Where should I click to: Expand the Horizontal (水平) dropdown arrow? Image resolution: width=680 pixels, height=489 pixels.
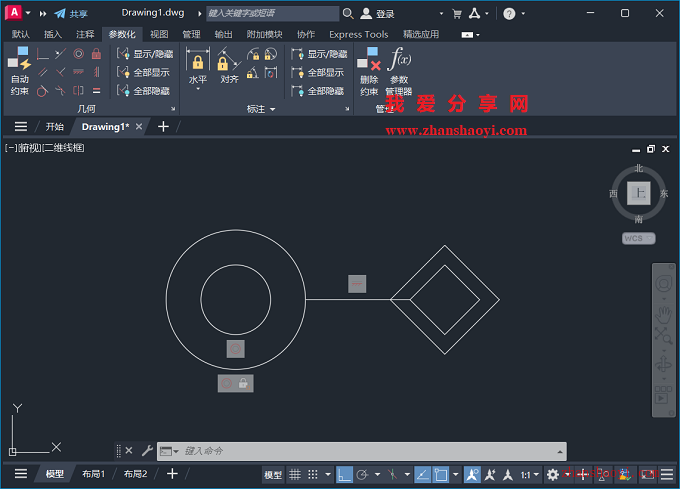[198, 89]
